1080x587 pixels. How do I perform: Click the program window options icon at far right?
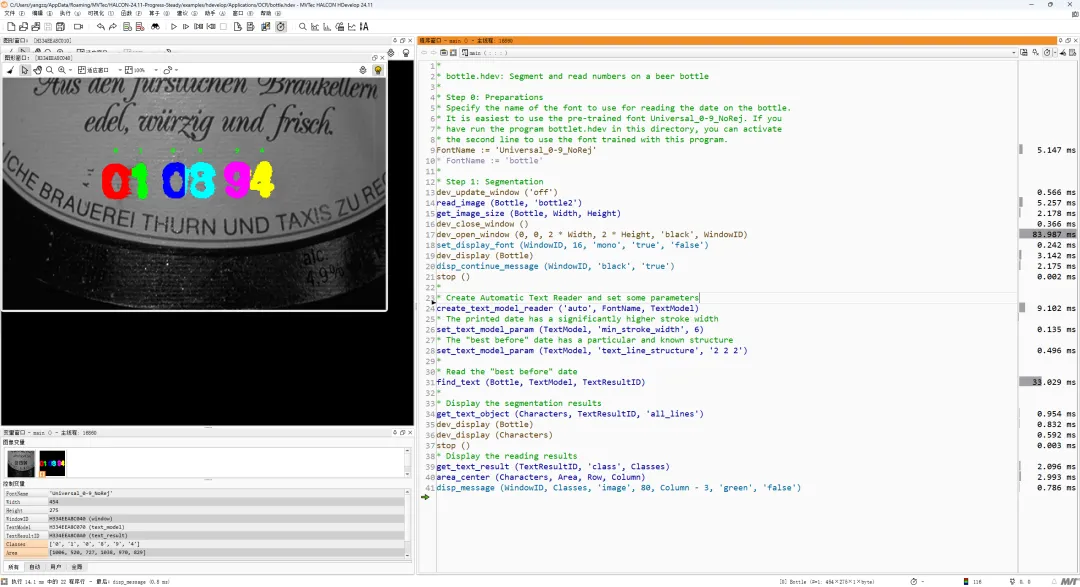pyautogui.click(x=1072, y=52)
